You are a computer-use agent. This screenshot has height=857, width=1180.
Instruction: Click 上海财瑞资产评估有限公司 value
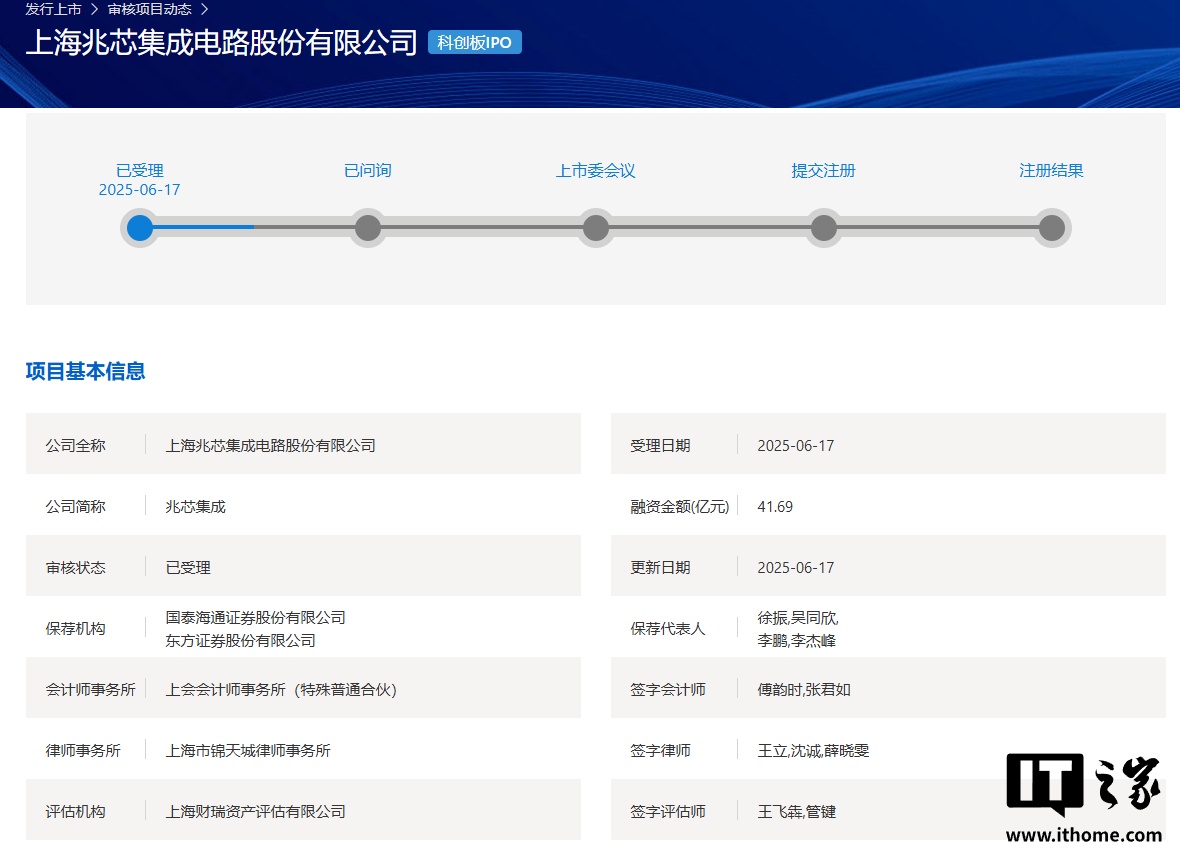pos(256,811)
